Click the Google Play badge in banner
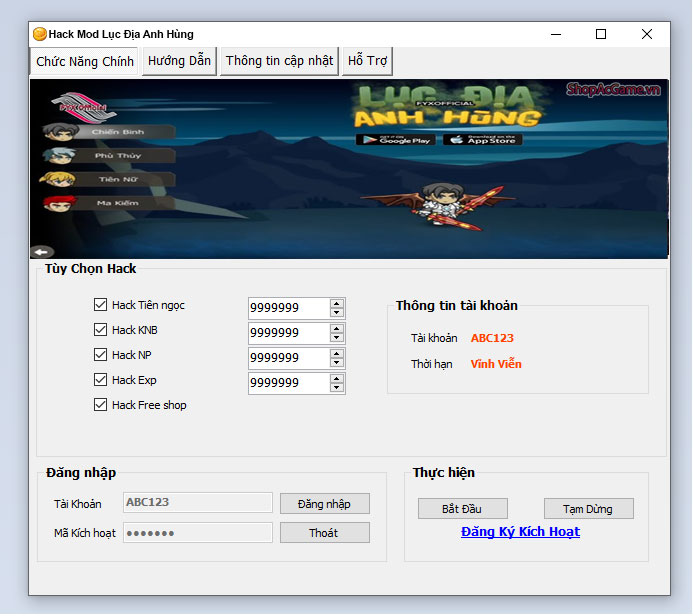 pyautogui.click(x=396, y=140)
